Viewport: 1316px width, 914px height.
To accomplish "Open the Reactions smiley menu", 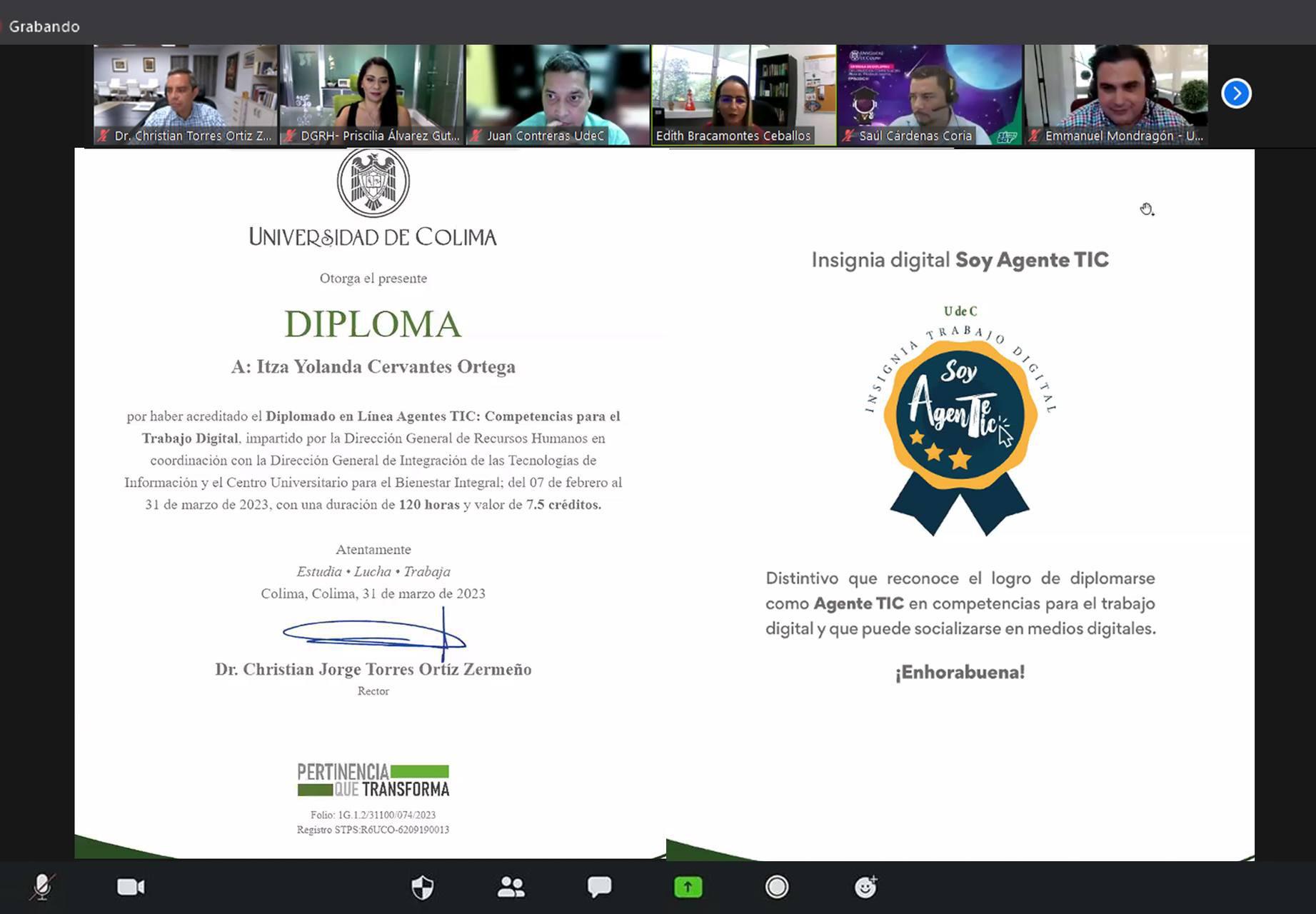I will pyautogui.click(x=866, y=887).
